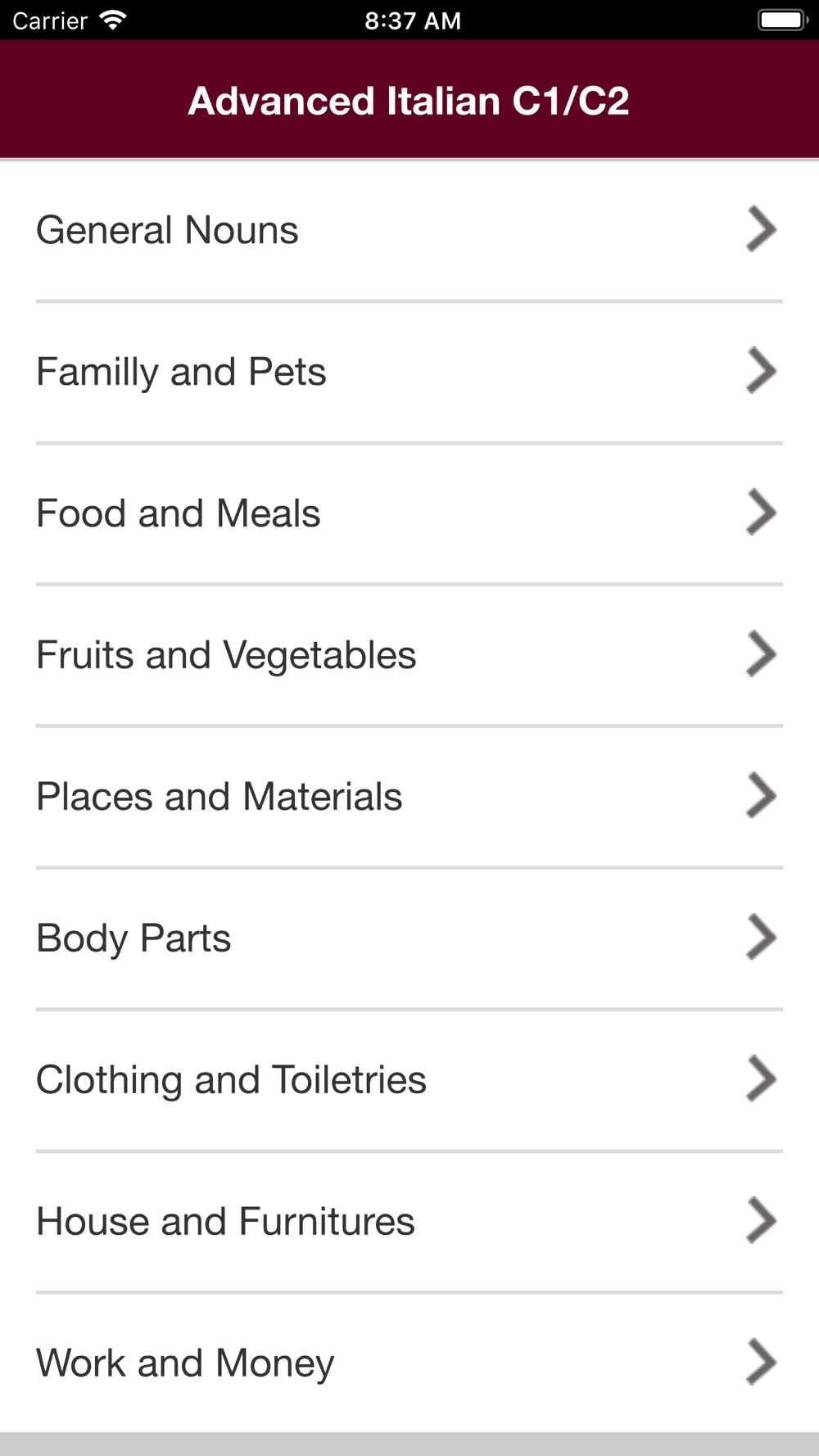The height and width of the screenshot is (1456, 819).
Task: Tap the Wi-Fi icon in status bar
Action: point(112,20)
